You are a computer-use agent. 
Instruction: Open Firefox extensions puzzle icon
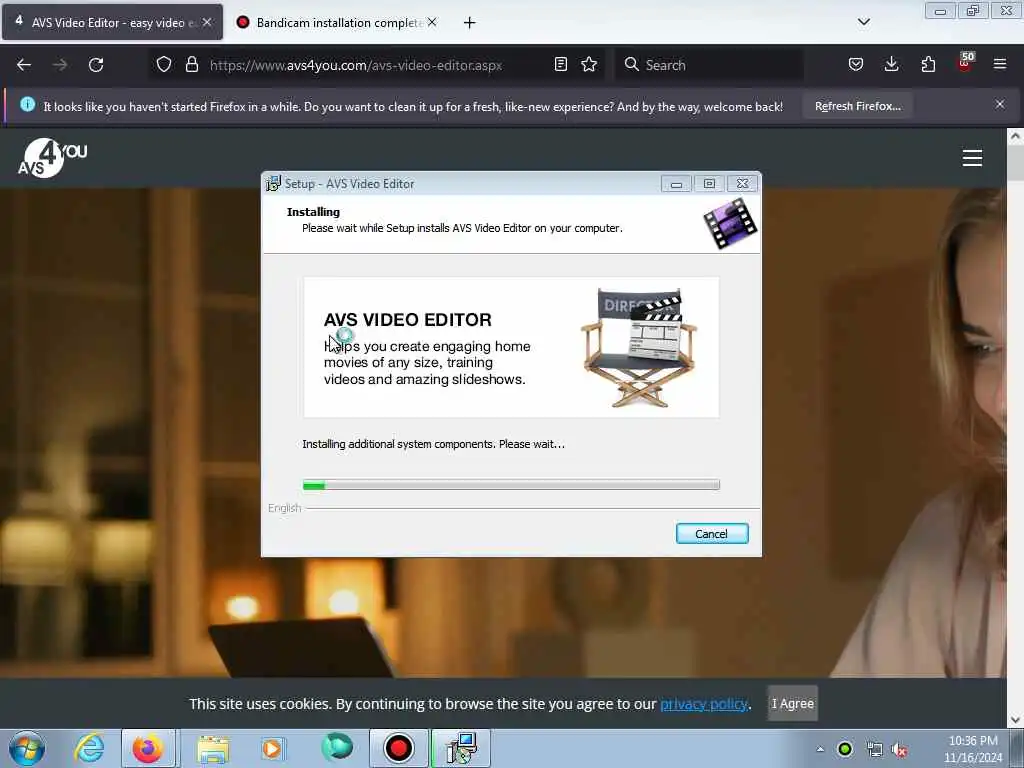coord(928,65)
